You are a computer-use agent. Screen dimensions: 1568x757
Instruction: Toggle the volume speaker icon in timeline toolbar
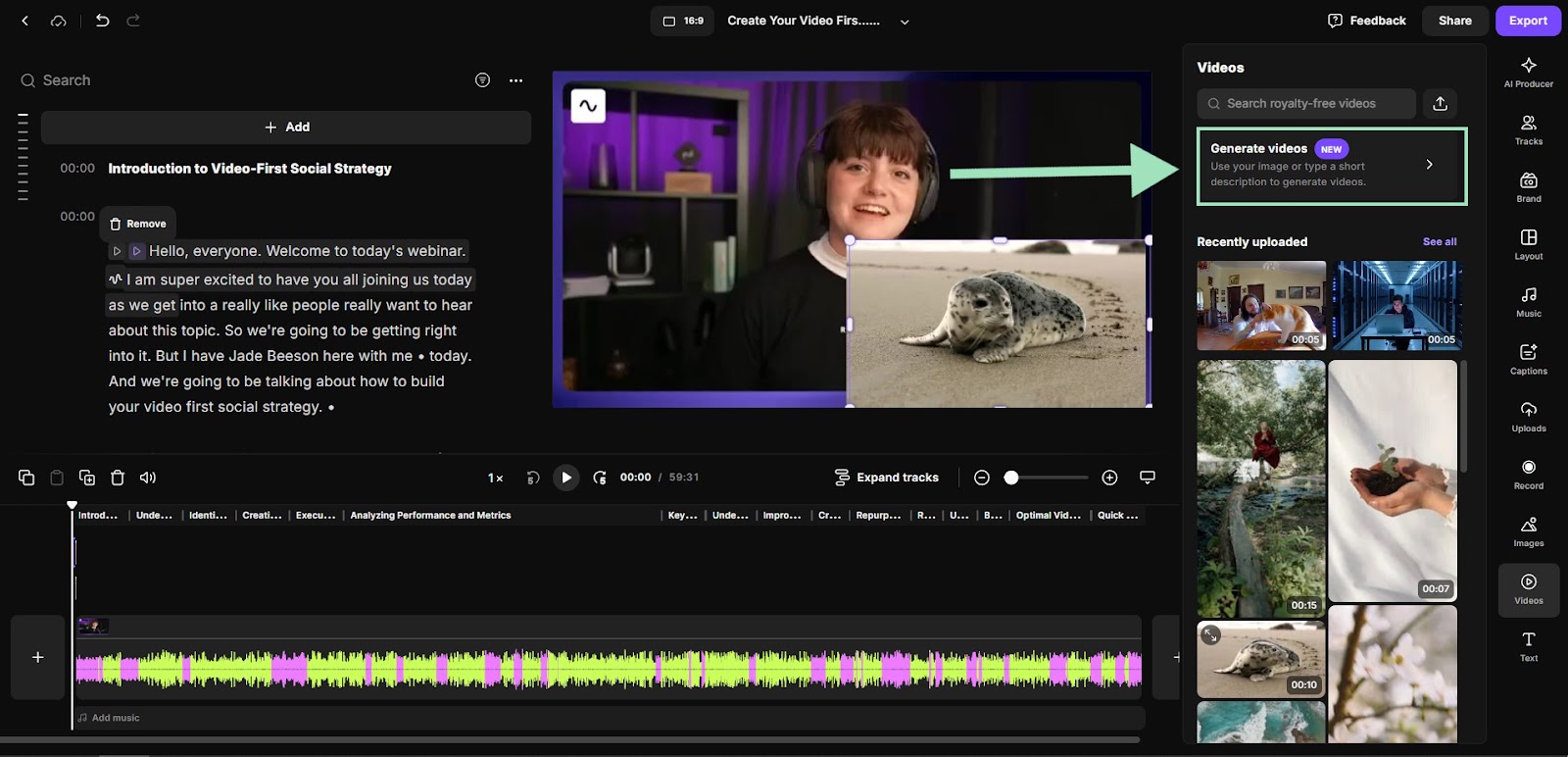[148, 478]
